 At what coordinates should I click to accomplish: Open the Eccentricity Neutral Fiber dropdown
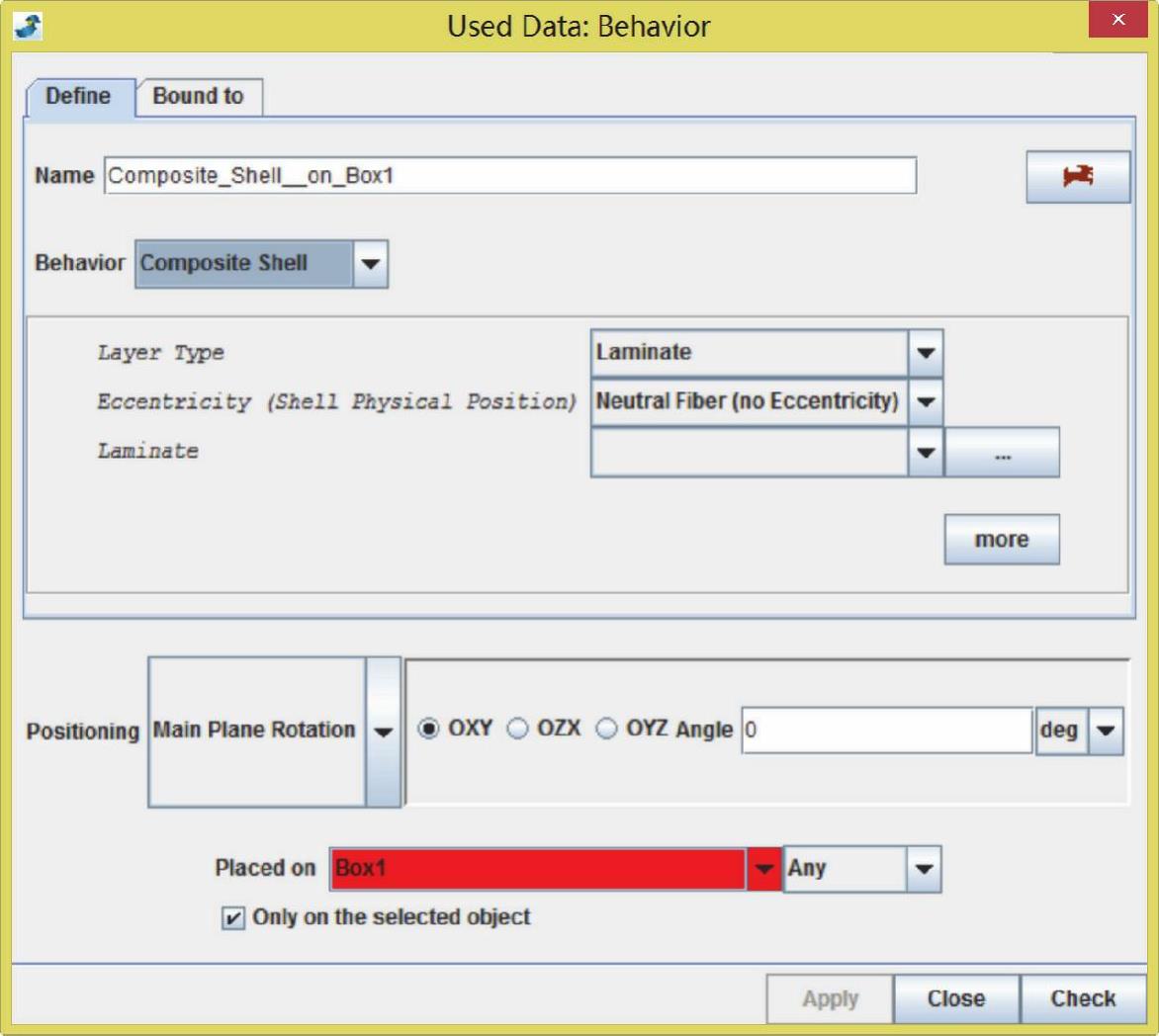point(925,401)
